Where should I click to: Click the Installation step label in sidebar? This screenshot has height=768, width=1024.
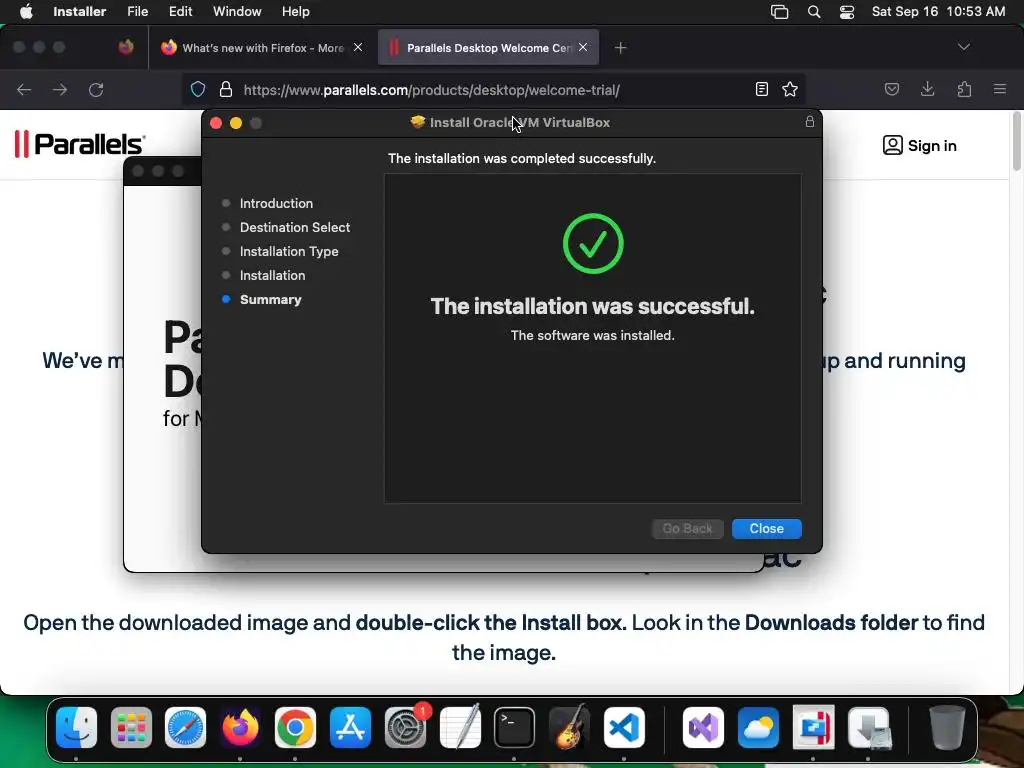point(272,276)
